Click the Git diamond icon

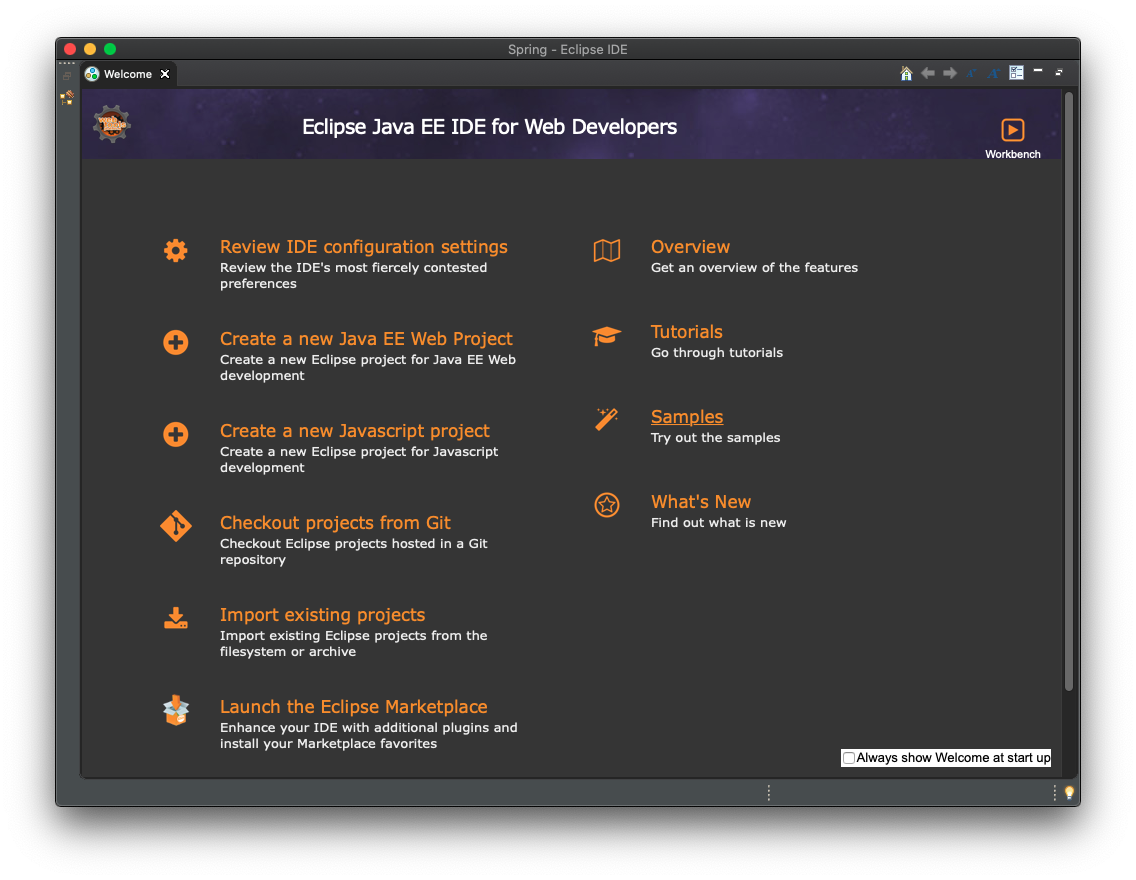click(176, 526)
